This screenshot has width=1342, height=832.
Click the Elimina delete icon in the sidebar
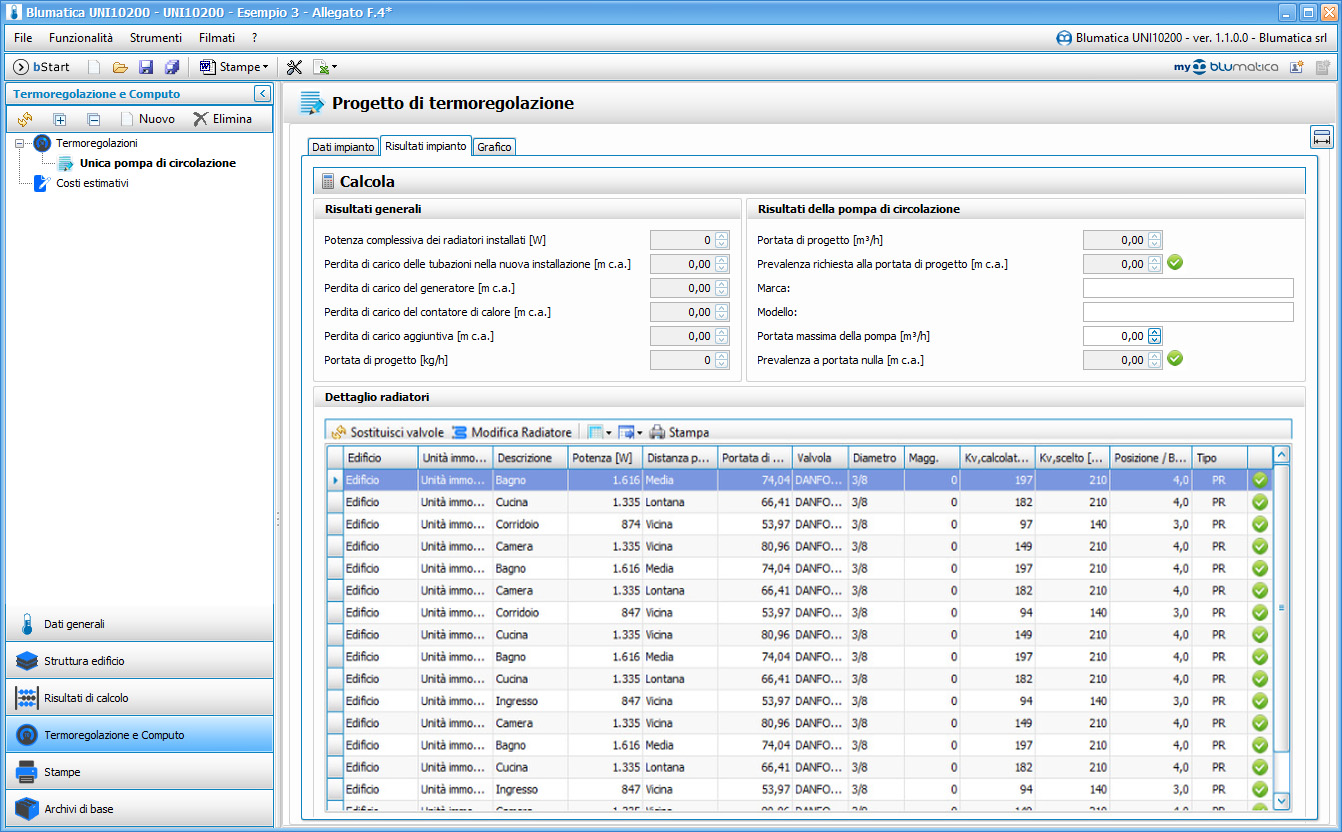tap(201, 119)
